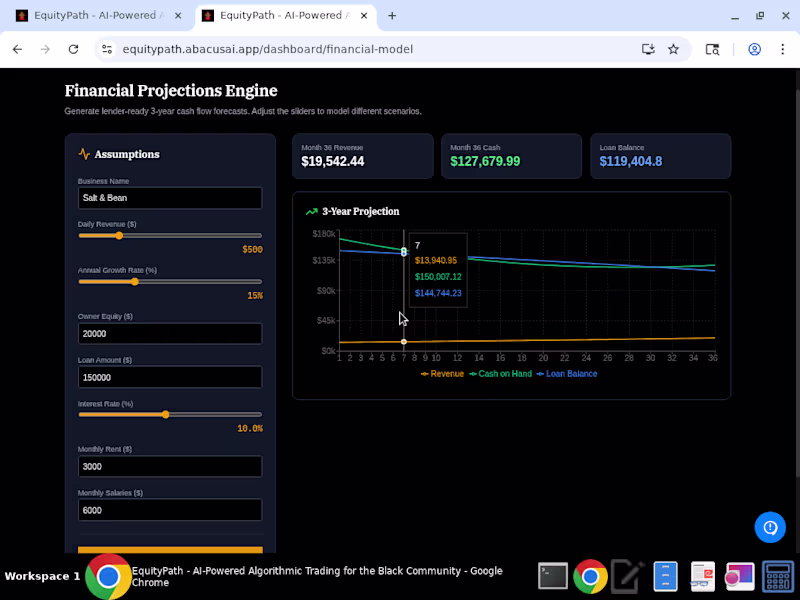This screenshot has height=600, width=800.
Task: Toggle Revenue series in chart legend
Action: [x=442, y=373]
